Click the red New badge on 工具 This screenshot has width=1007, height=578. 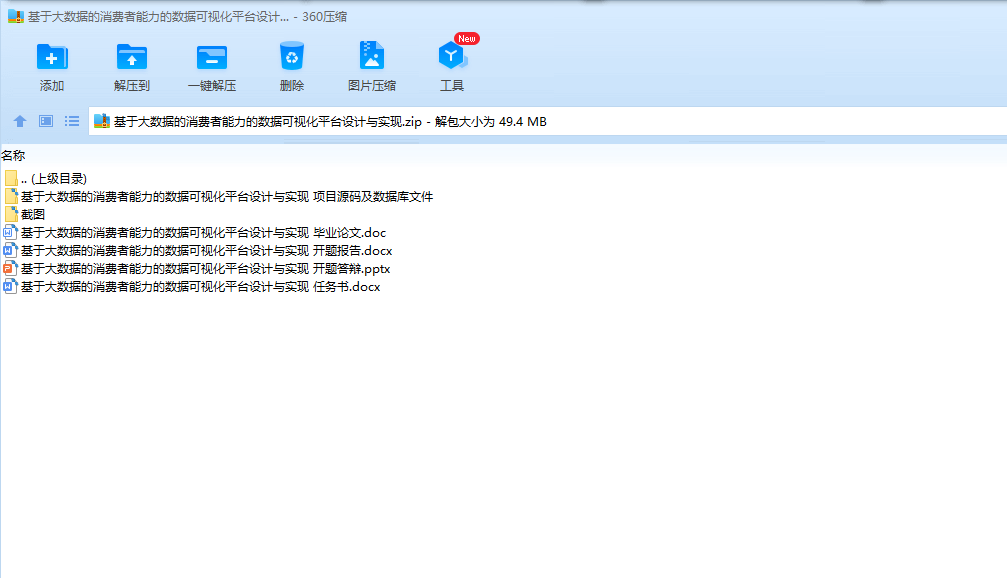pos(466,39)
